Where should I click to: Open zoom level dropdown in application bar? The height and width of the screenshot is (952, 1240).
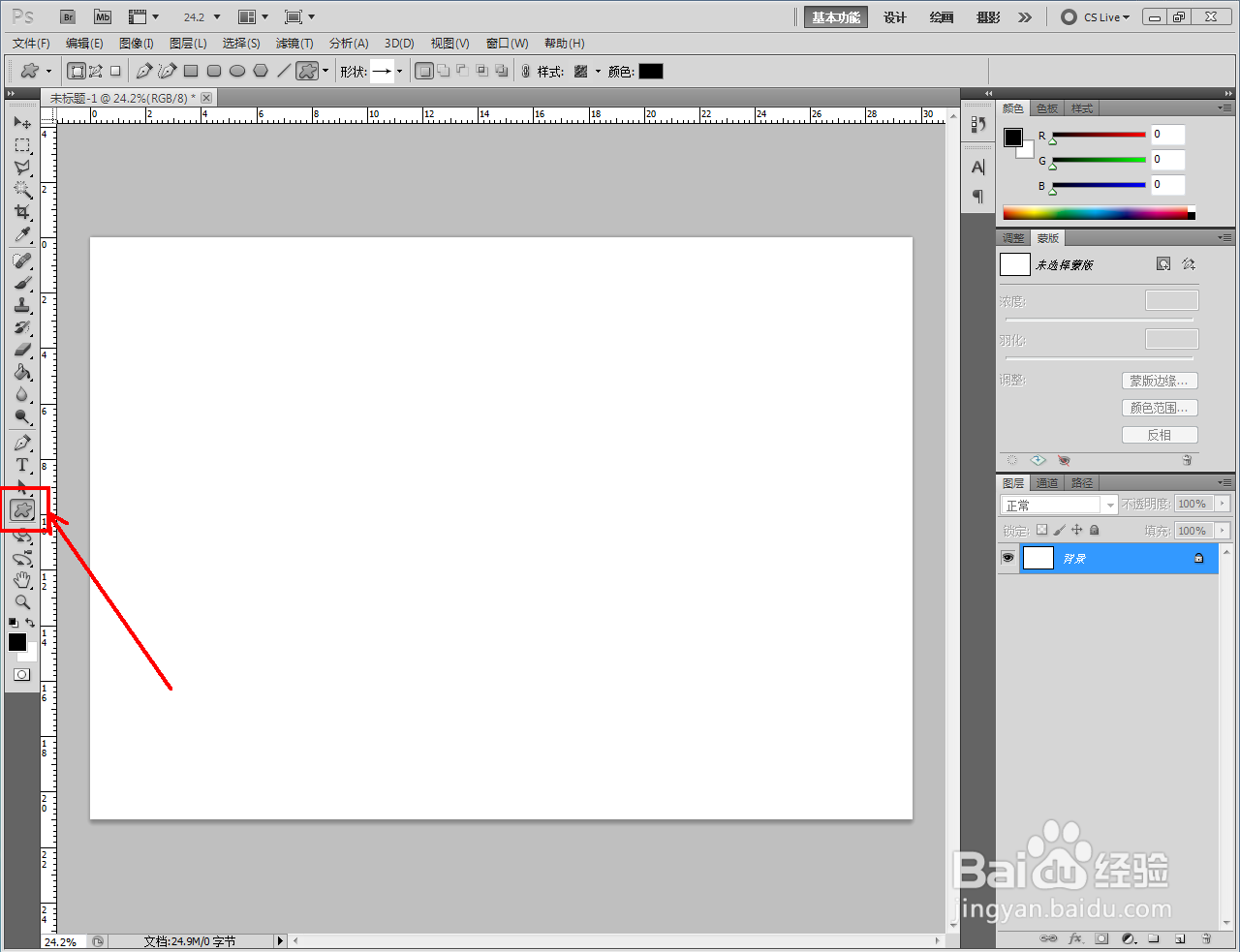tap(217, 17)
